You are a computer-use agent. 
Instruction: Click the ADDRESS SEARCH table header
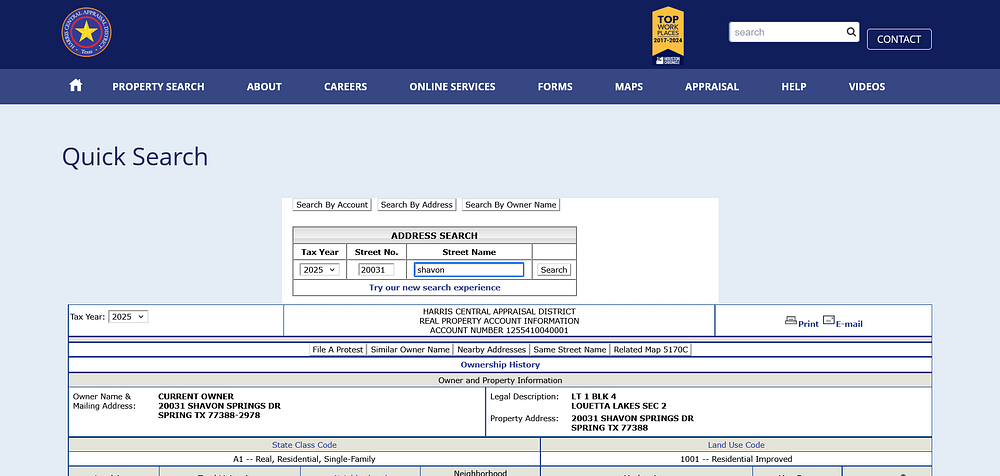point(434,235)
